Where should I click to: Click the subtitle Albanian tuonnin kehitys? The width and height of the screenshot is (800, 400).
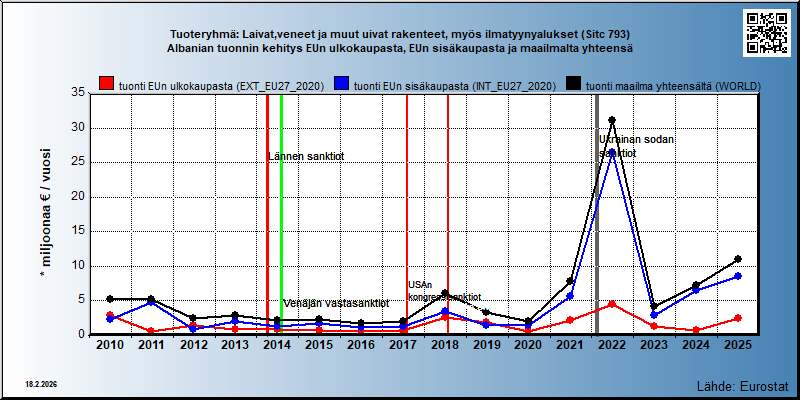pyautogui.click(x=400, y=49)
